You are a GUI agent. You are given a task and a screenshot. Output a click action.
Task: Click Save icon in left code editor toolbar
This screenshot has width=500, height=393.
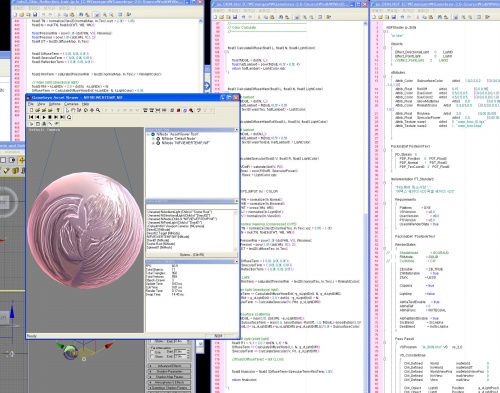coord(35,15)
